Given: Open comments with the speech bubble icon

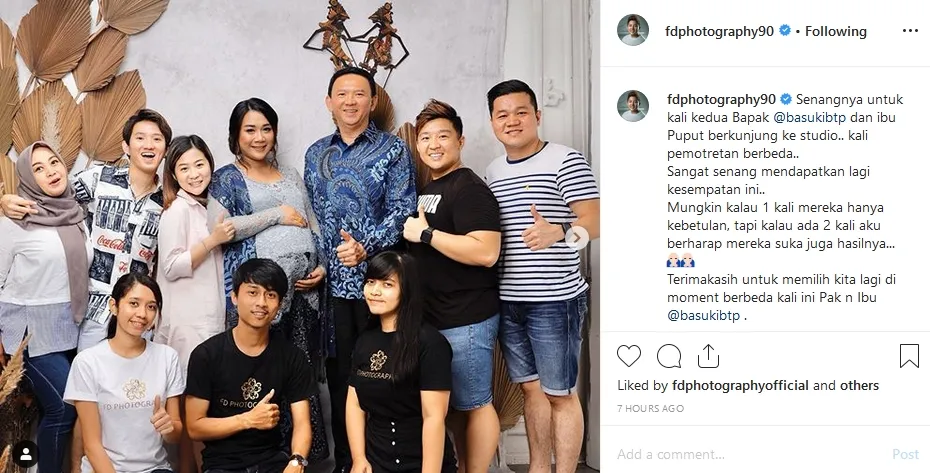Looking at the screenshot, I should pos(668,356).
